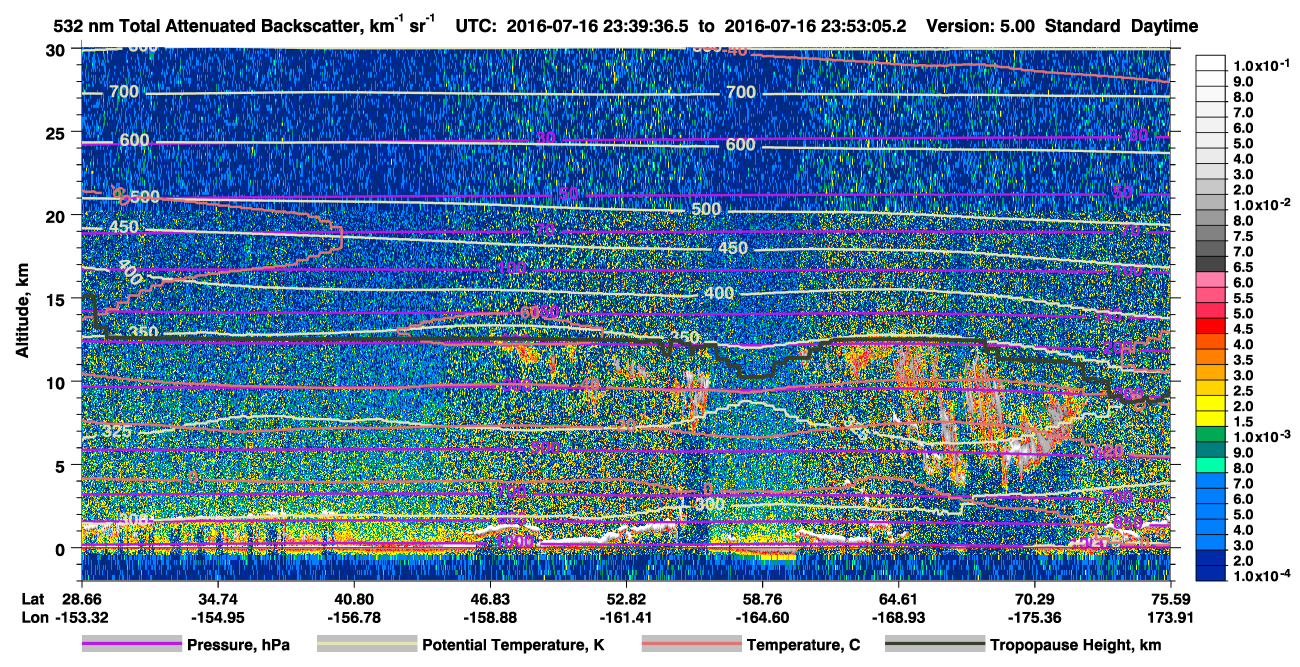1300x667 pixels.
Task: Click the altitude tick '25'
Action: [57, 132]
